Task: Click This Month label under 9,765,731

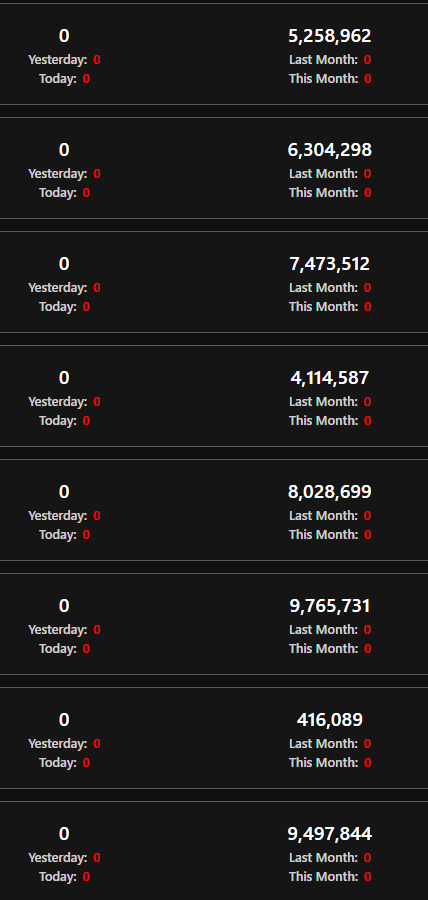Action: [324, 649]
